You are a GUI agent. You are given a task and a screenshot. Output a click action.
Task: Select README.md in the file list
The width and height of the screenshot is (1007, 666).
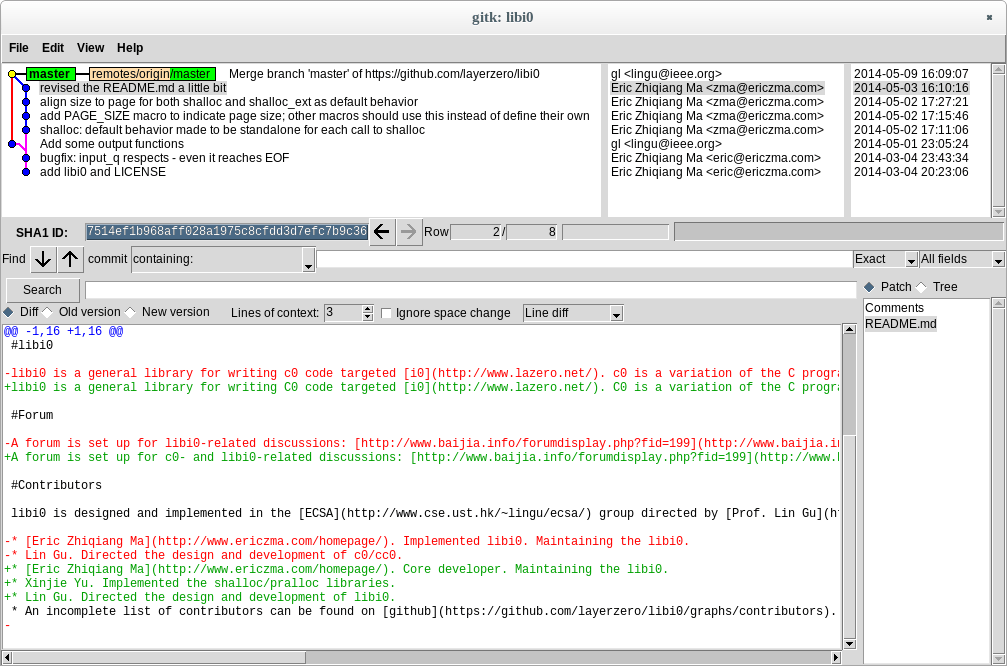click(x=900, y=324)
